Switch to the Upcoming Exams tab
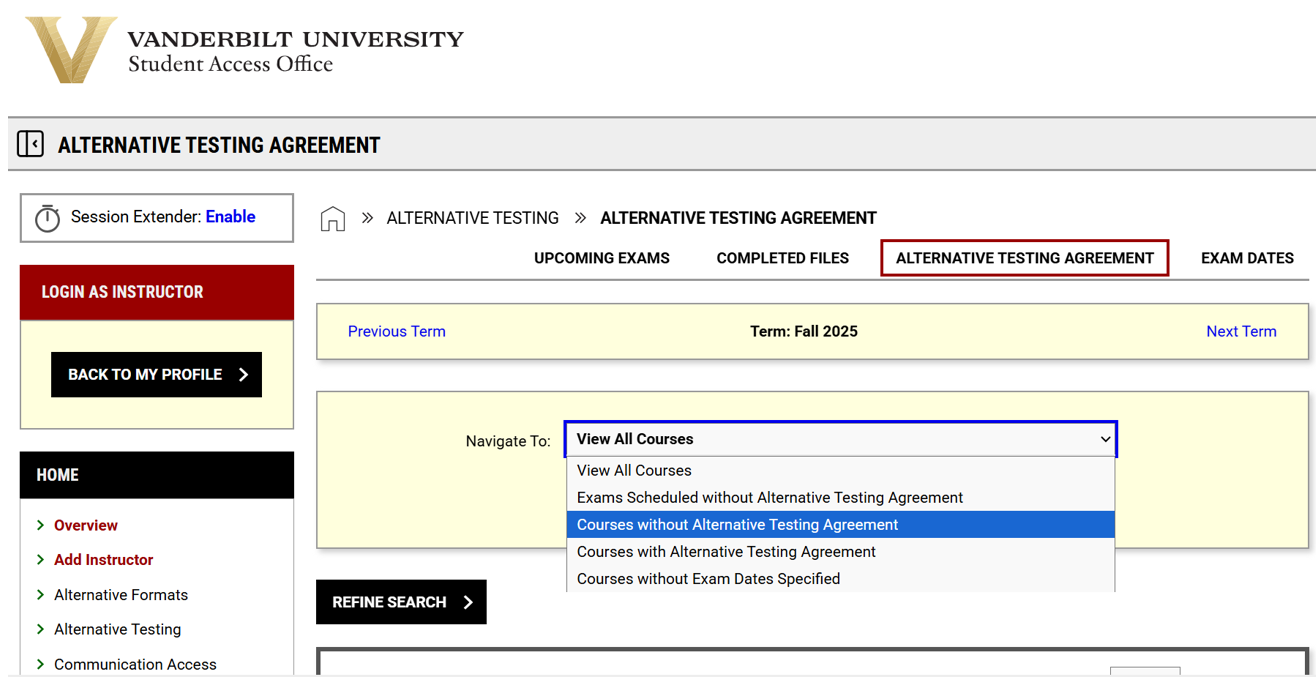The height and width of the screenshot is (683, 1316). point(601,258)
